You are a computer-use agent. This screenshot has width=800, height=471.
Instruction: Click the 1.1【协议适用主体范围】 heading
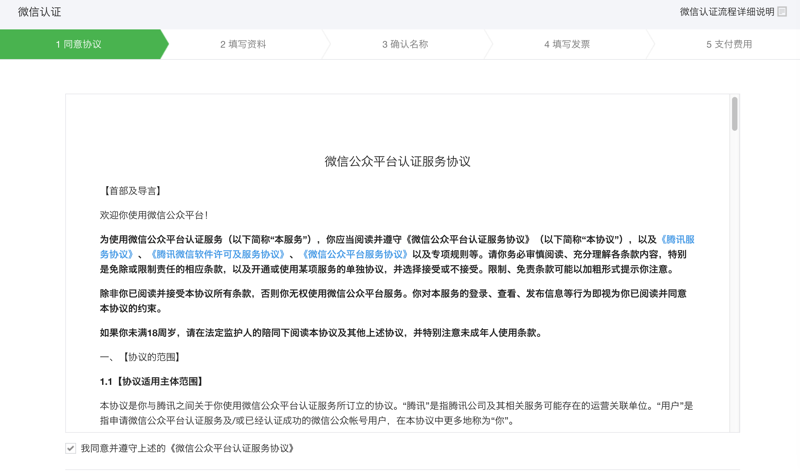pyautogui.click(x=153, y=382)
